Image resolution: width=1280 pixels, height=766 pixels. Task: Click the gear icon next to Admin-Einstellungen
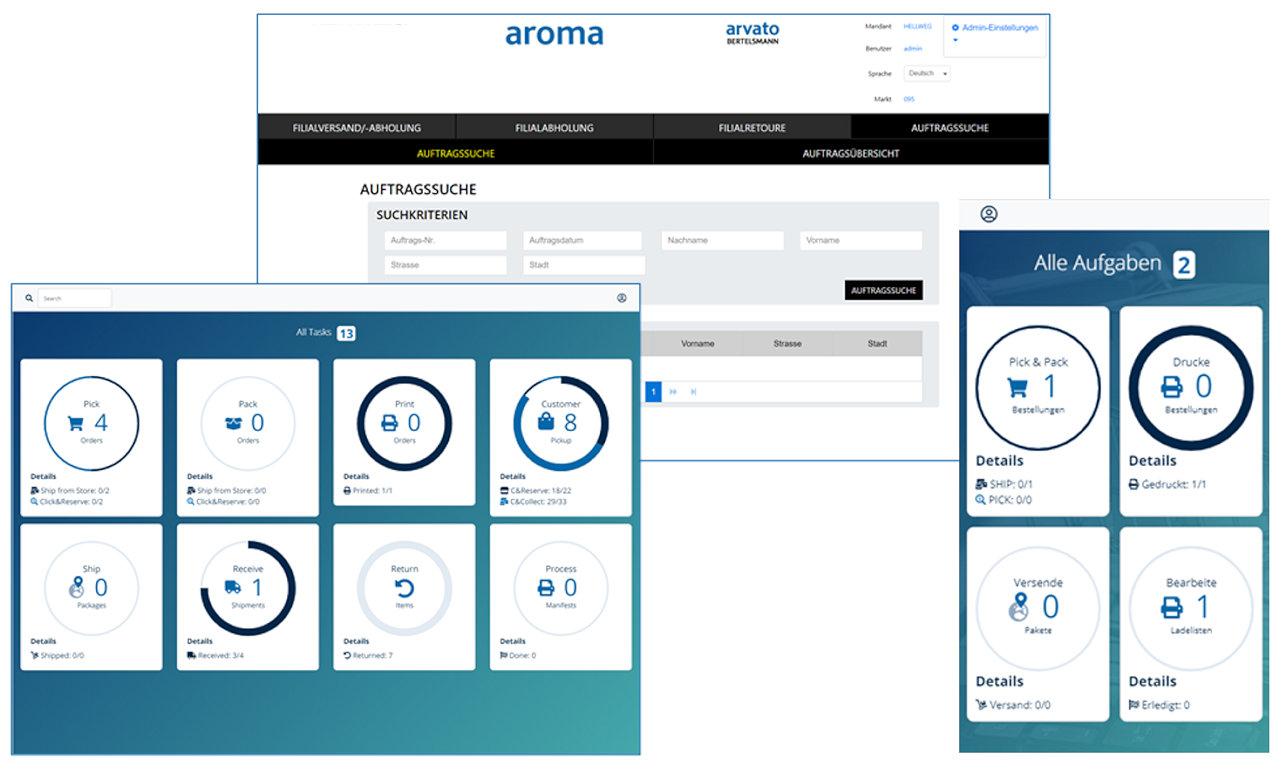956,28
